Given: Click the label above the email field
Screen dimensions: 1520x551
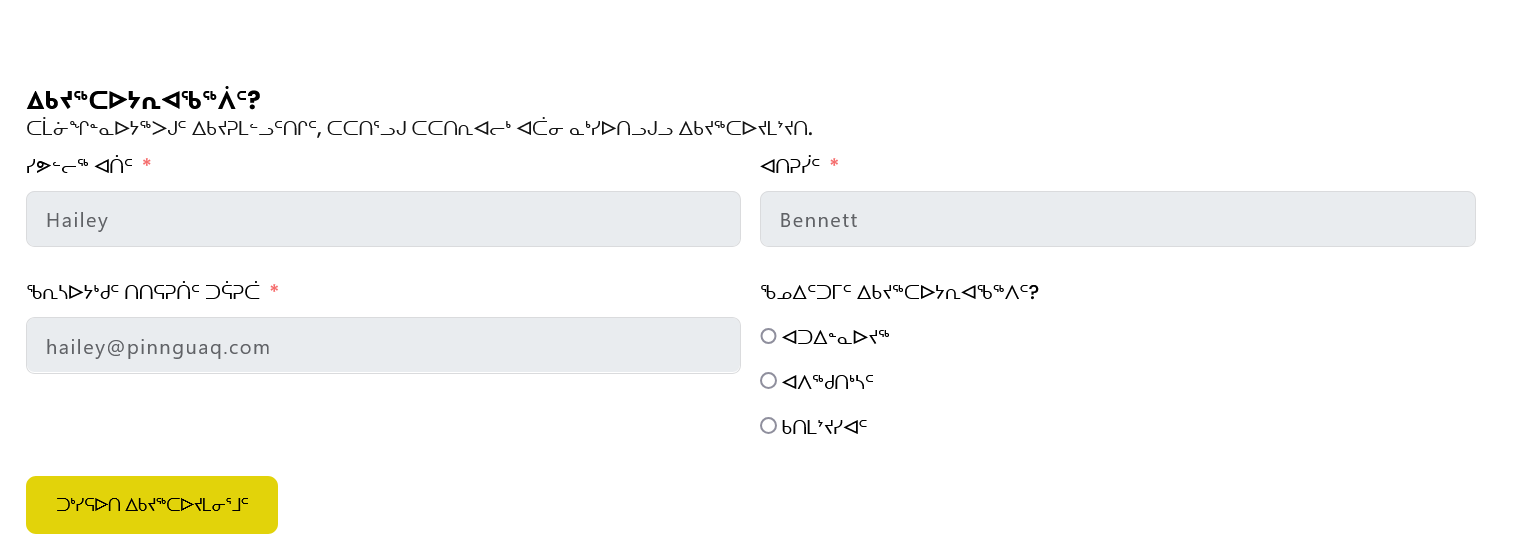Looking at the screenshot, I should pyautogui.click(x=143, y=292).
